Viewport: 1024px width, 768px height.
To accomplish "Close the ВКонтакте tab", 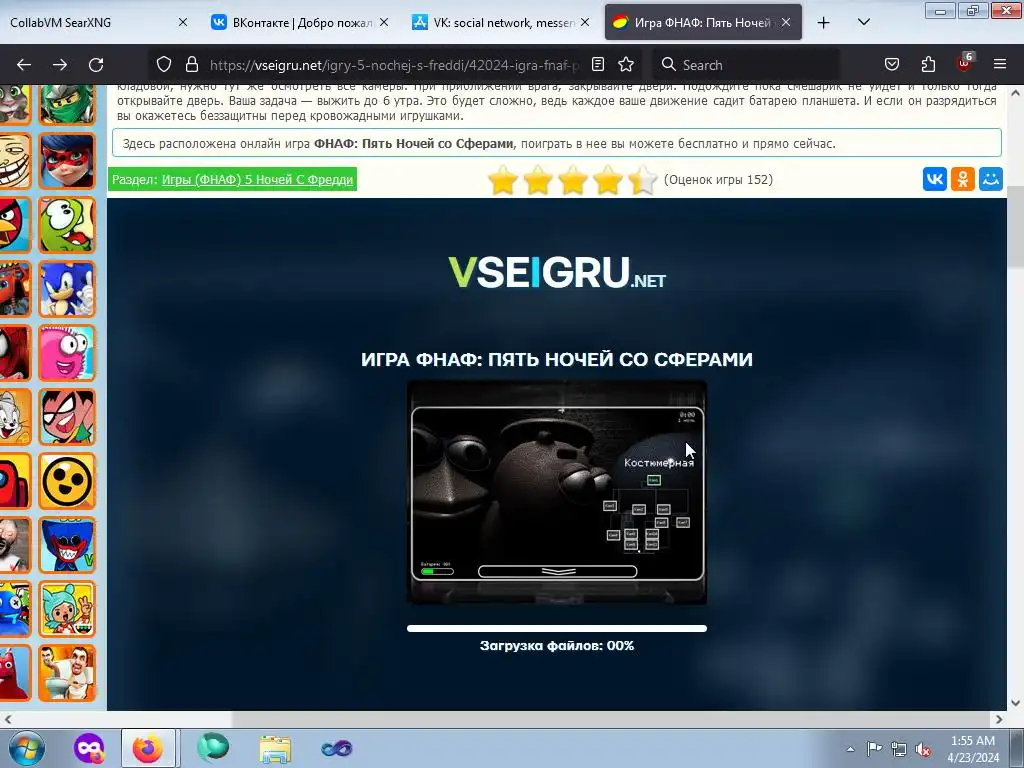I will point(384,22).
